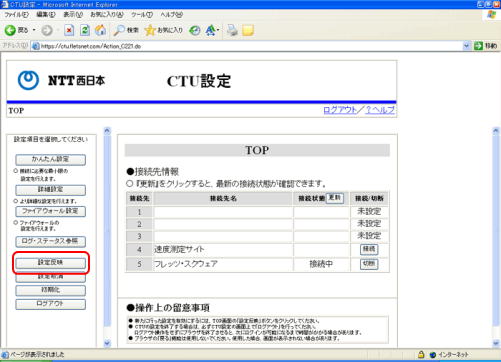The image size is (501, 362).
Task: Click the 更新 button in table header
Action: (x=334, y=198)
